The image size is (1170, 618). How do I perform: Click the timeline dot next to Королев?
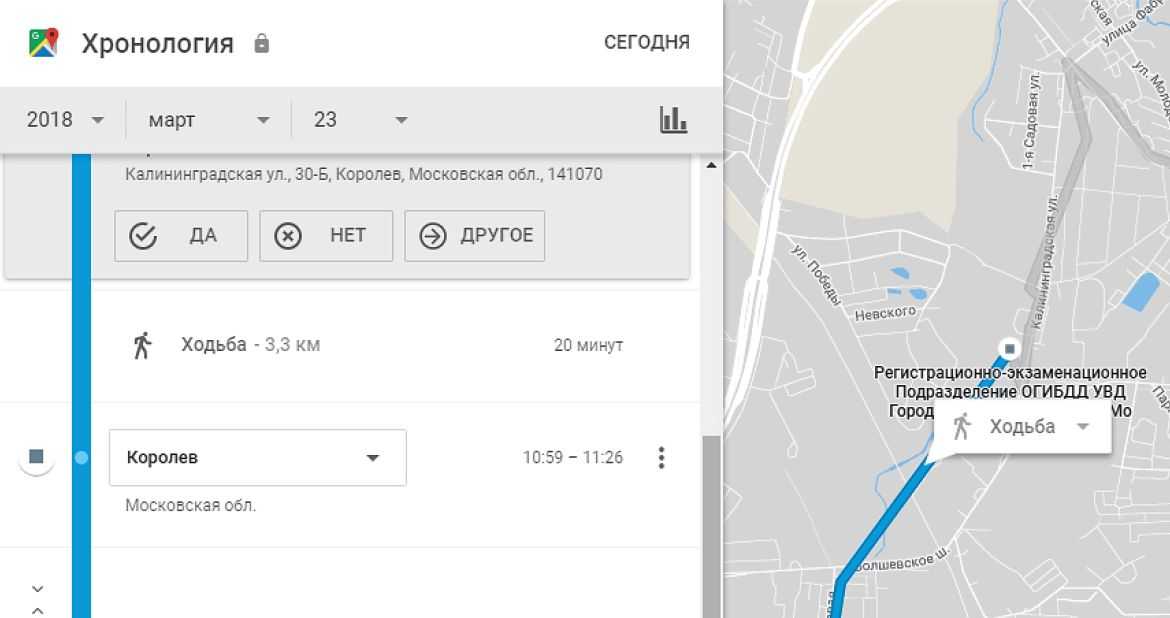coord(81,458)
